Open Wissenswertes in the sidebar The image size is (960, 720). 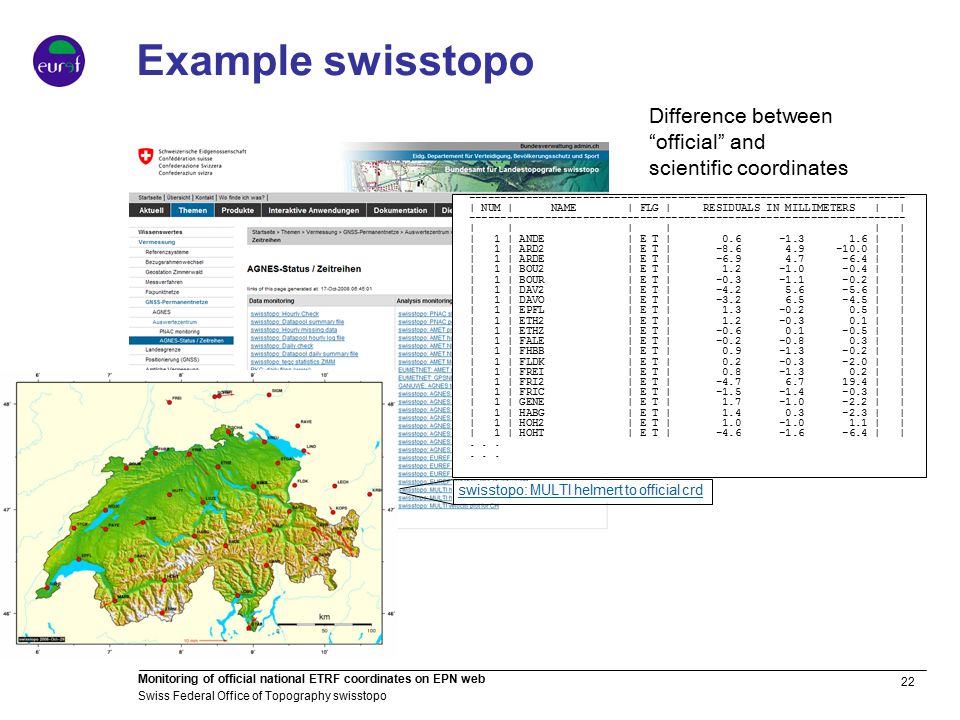[160, 232]
